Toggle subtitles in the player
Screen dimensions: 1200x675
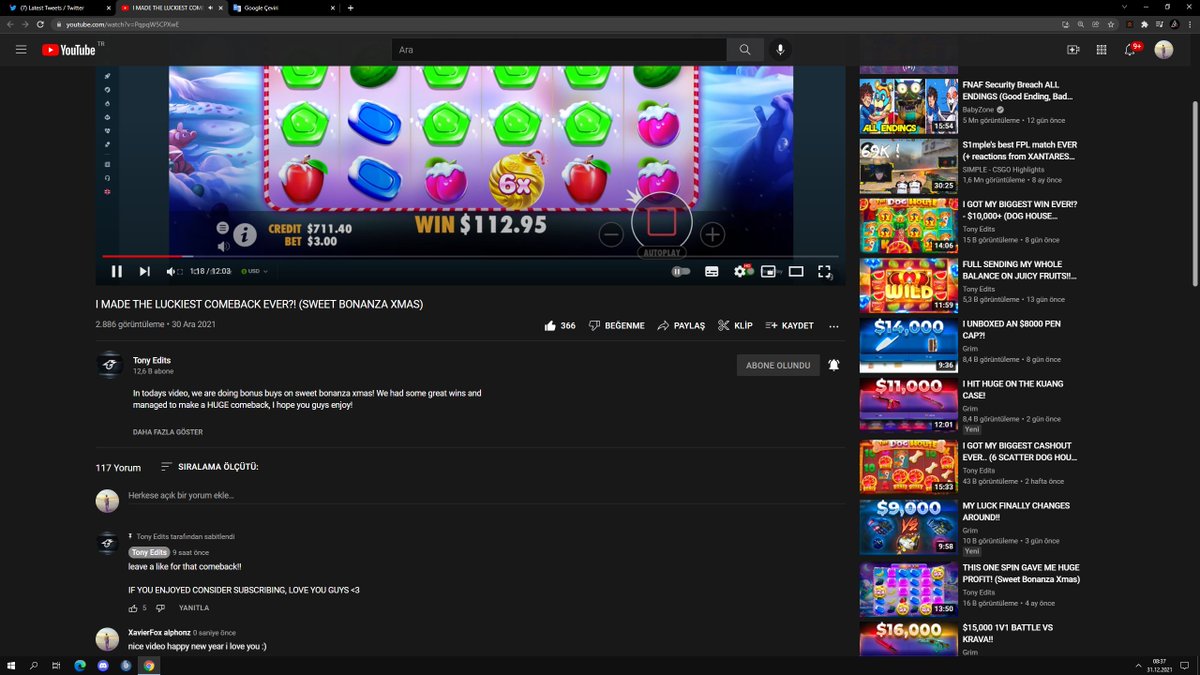[711, 271]
